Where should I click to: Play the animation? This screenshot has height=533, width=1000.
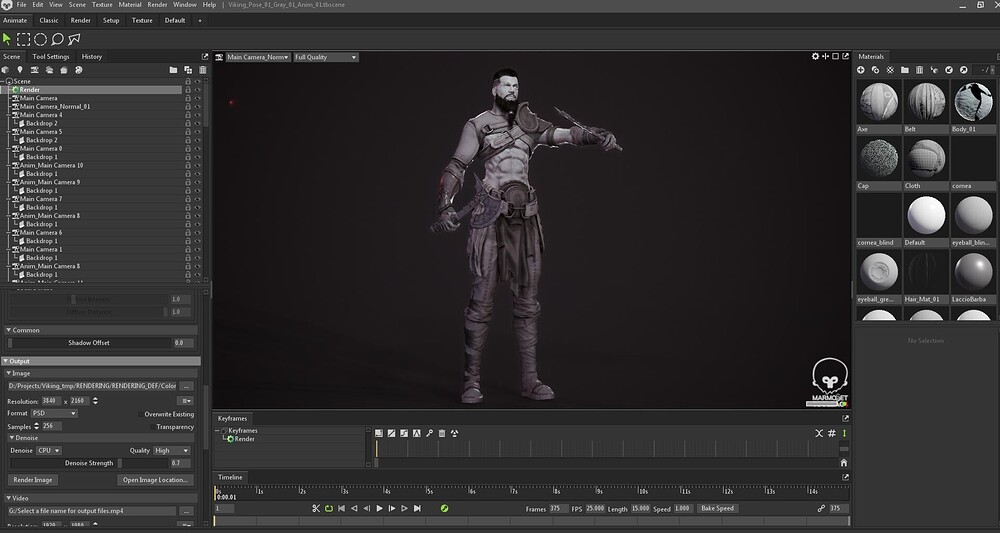pyautogui.click(x=379, y=509)
